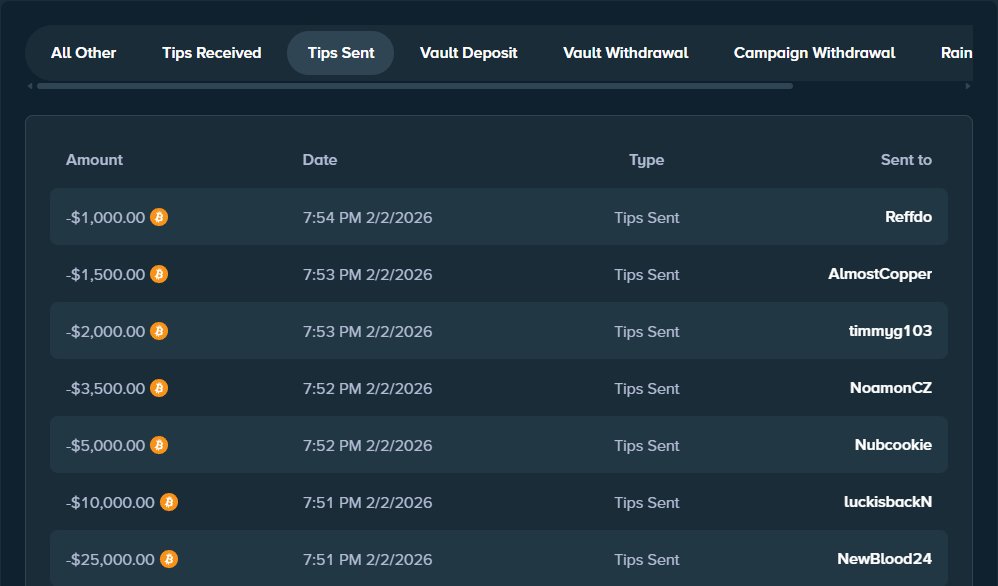The height and width of the screenshot is (586, 998).
Task: Open the Tips Received tab
Action: (x=211, y=53)
